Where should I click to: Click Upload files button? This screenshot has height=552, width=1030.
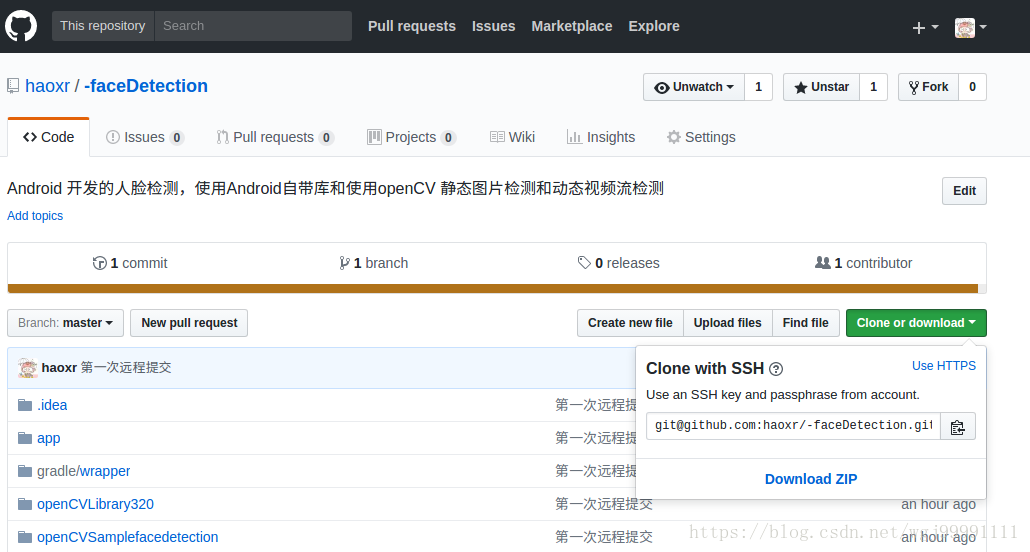click(x=728, y=323)
